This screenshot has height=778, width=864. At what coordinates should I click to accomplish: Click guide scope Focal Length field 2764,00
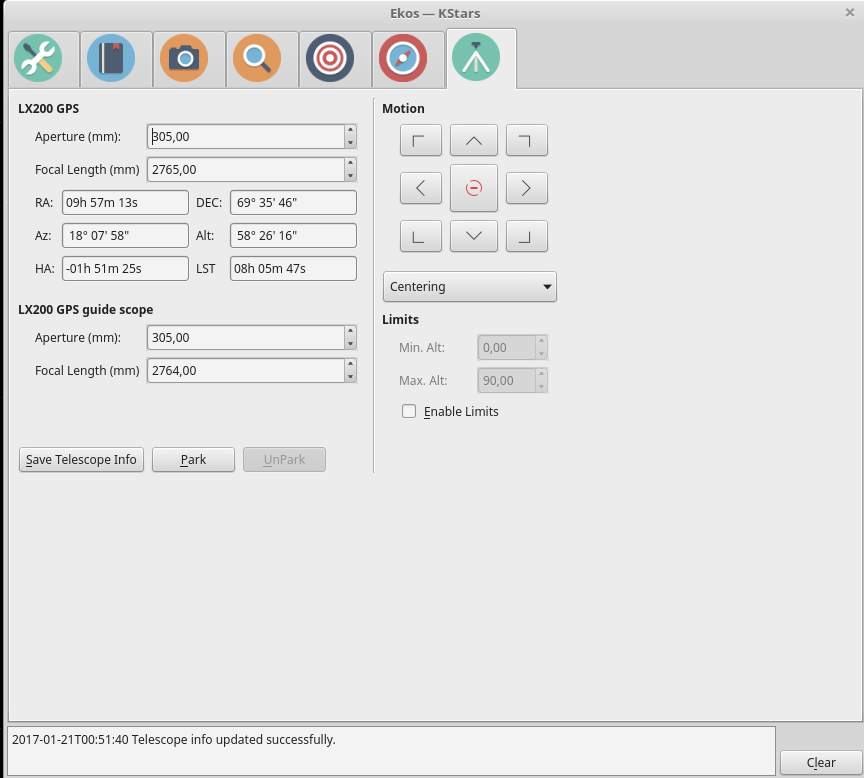[246, 371]
